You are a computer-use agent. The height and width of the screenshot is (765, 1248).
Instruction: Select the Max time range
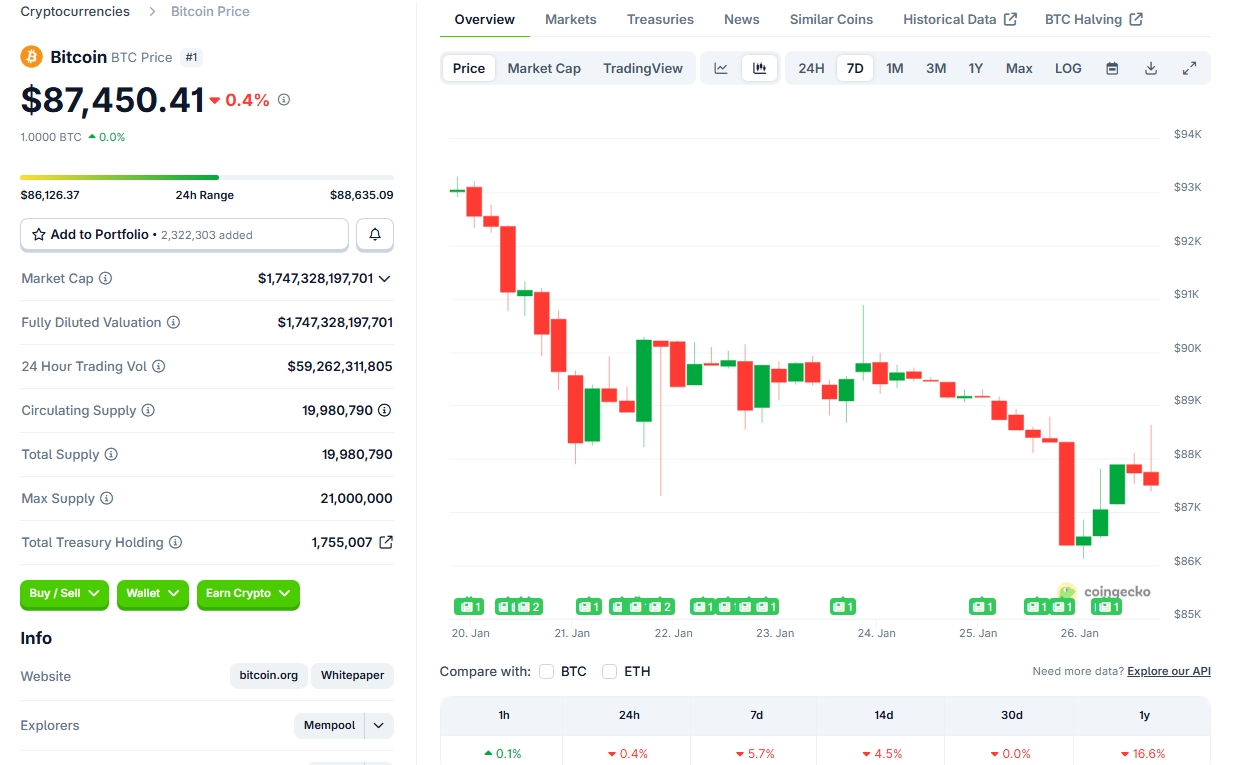[1019, 68]
